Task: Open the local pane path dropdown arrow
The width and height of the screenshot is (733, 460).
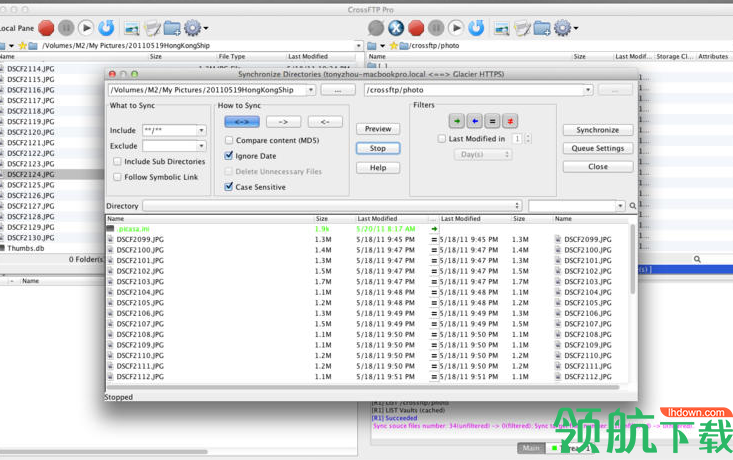Action: coord(359,46)
